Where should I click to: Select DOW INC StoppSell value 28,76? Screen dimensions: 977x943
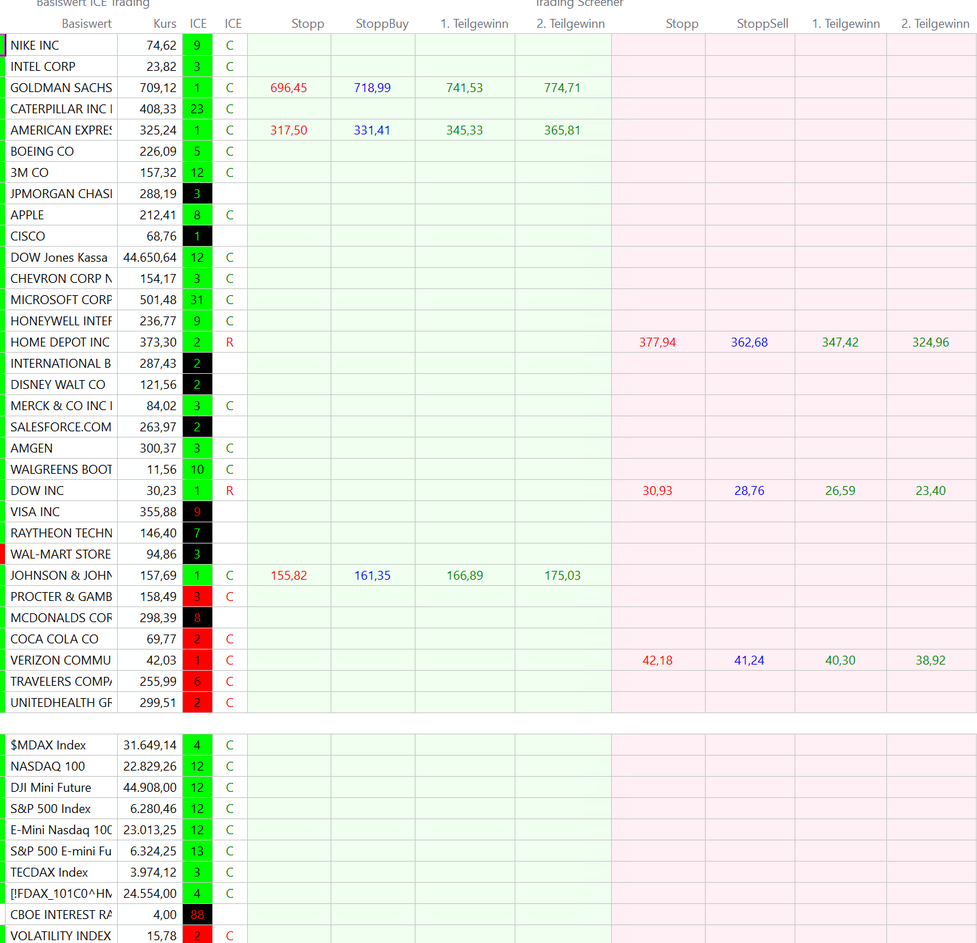click(749, 491)
